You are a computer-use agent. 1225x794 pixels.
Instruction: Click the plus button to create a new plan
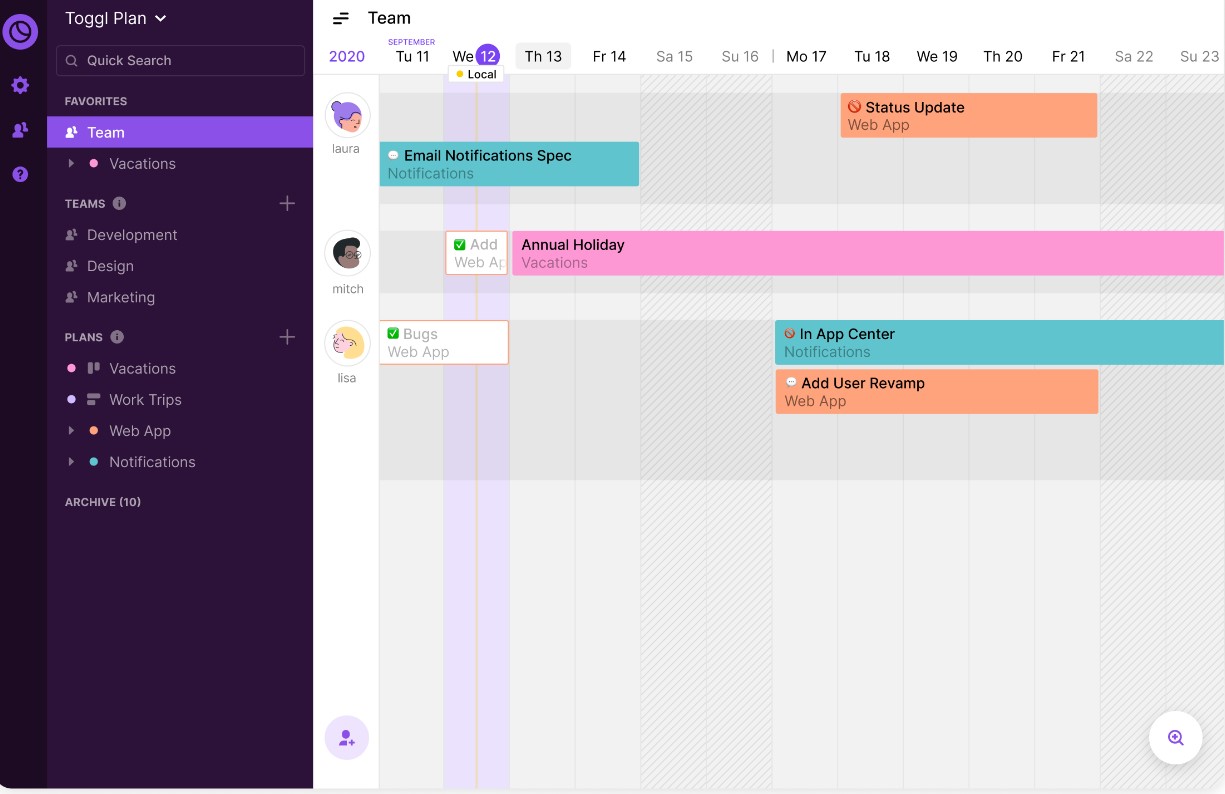(287, 337)
